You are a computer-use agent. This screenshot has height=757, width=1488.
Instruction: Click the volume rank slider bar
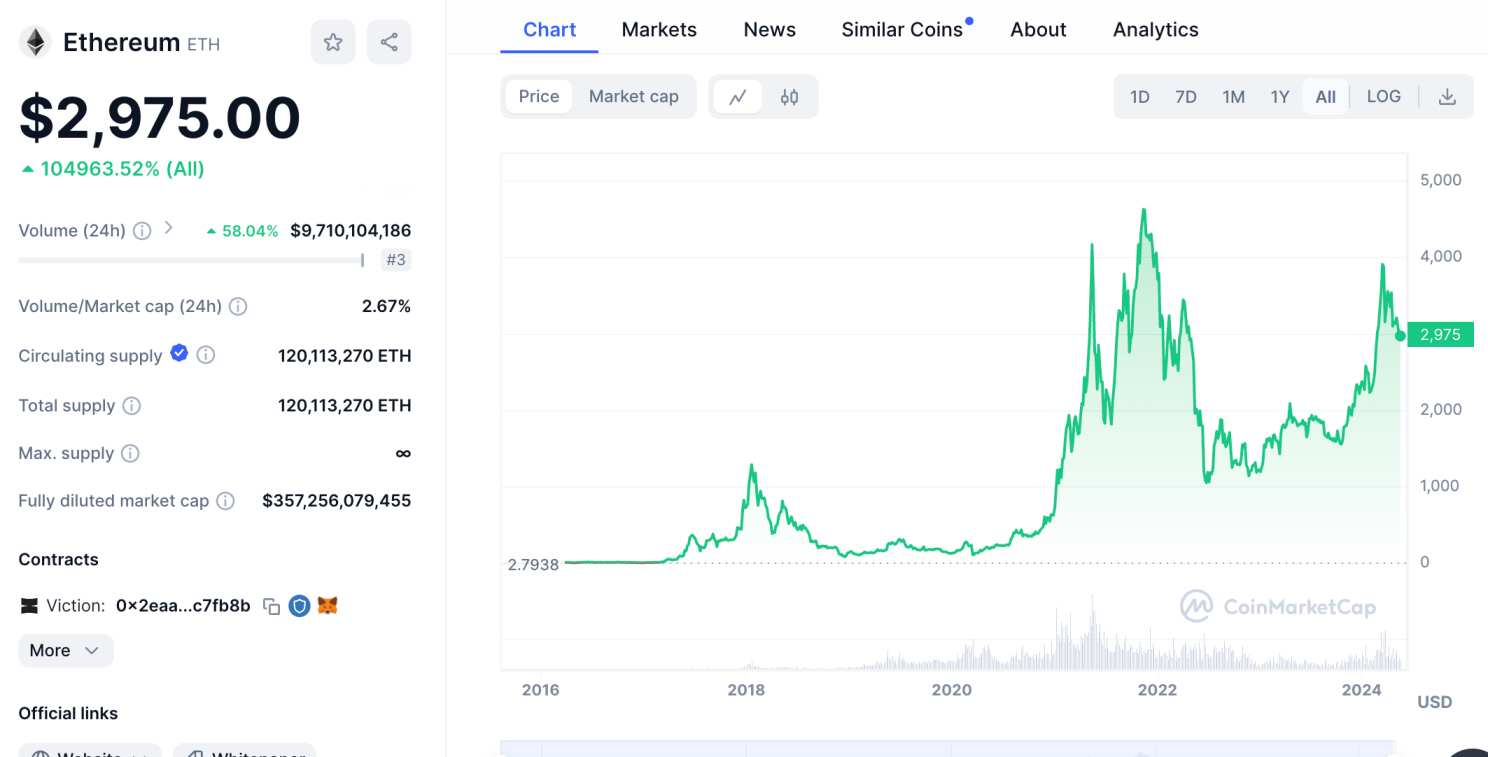click(191, 260)
